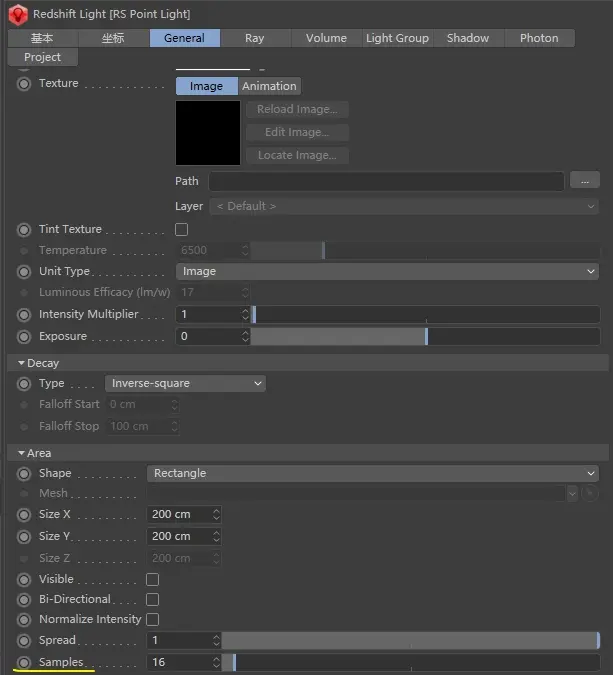Click the animation dot beside Bi-Directional
Screen dimensions: 613x675
click(24, 600)
